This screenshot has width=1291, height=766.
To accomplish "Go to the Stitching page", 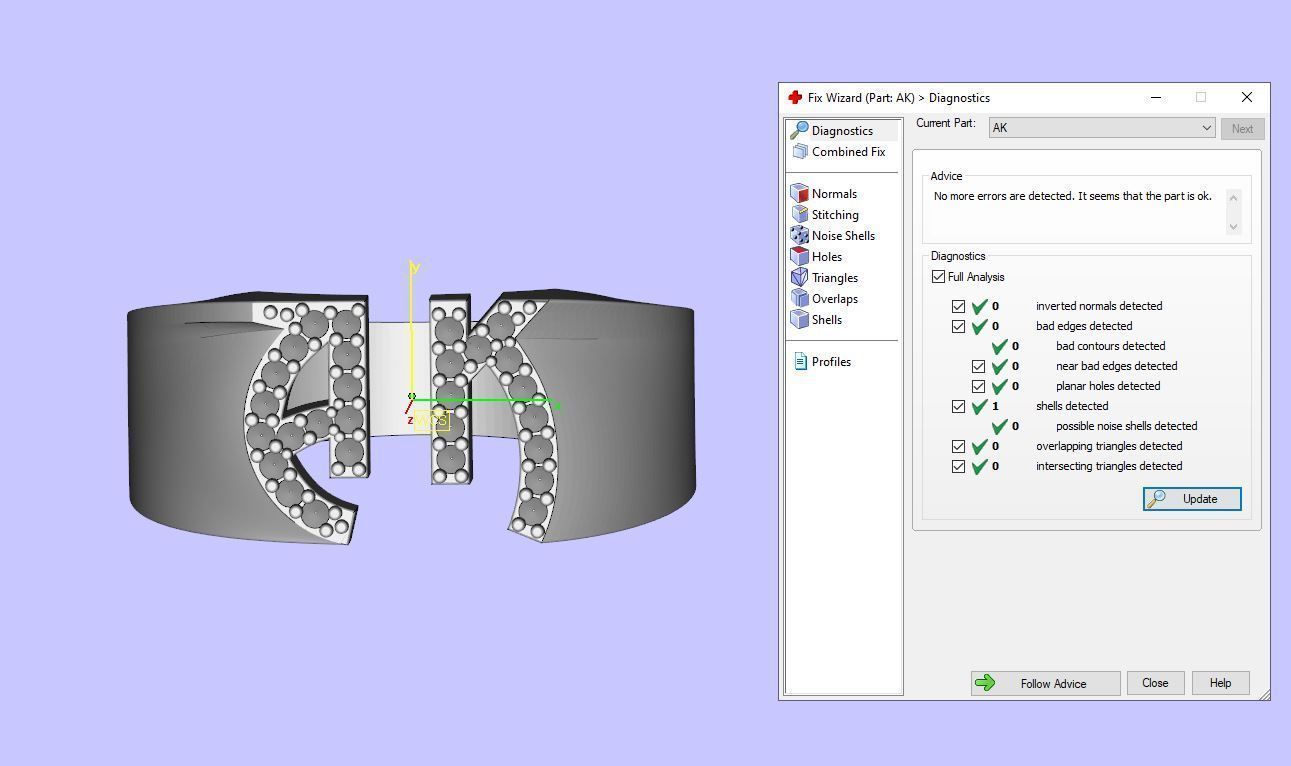I will tap(835, 215).
